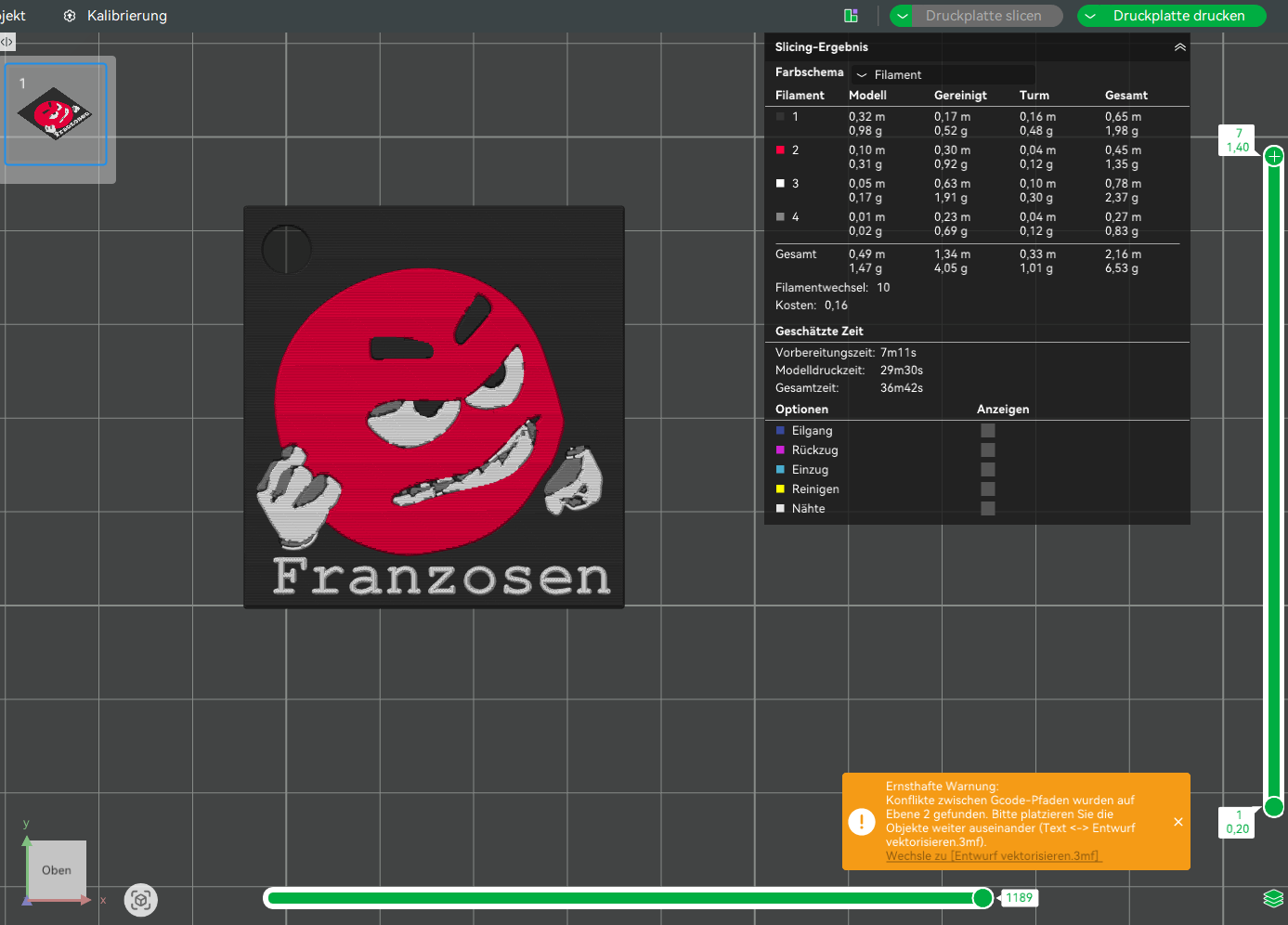Click the layers stack icon
Screen dimensions: 1288x925
[x=1273, y=899]
